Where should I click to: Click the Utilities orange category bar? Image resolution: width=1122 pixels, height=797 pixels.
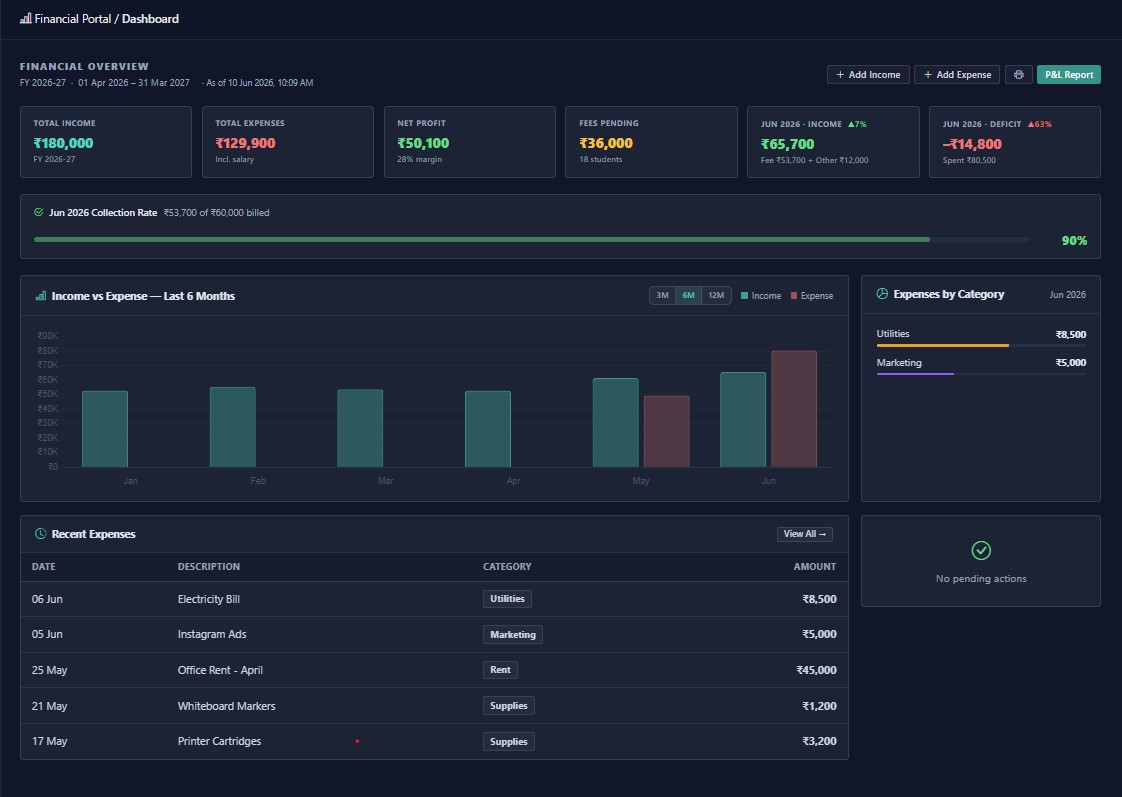pyautogui.click(x=942, y=346)
